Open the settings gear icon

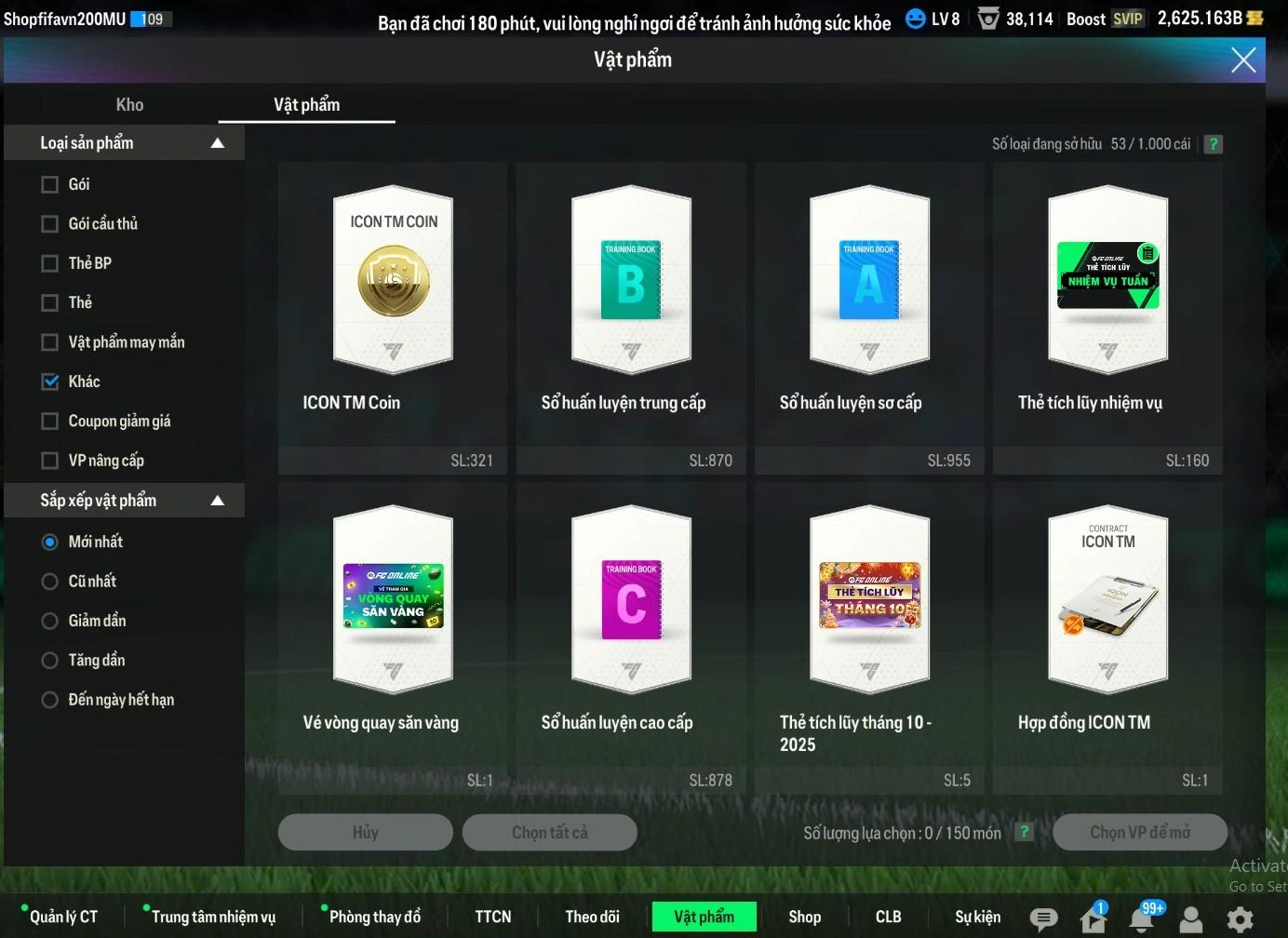[x=1240, y=919]
